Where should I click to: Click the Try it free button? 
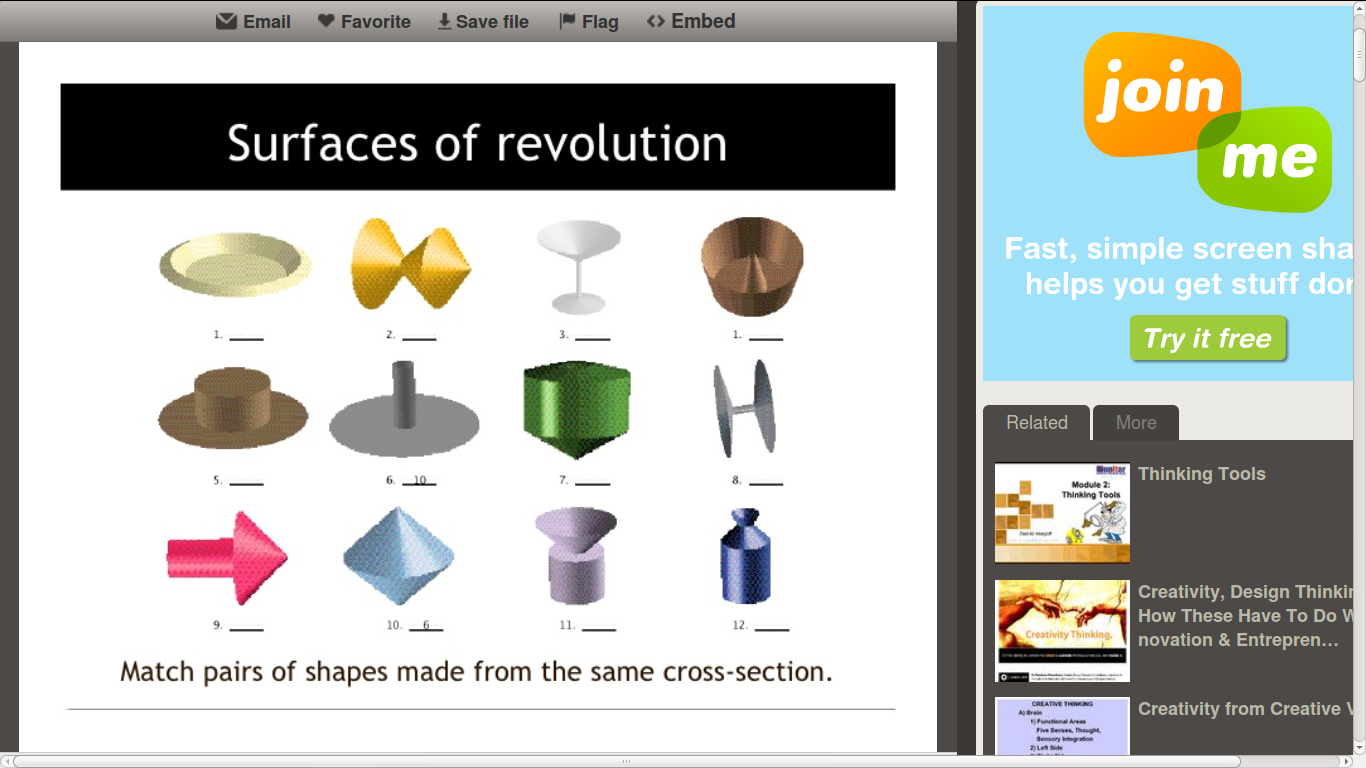point(1208,339)
